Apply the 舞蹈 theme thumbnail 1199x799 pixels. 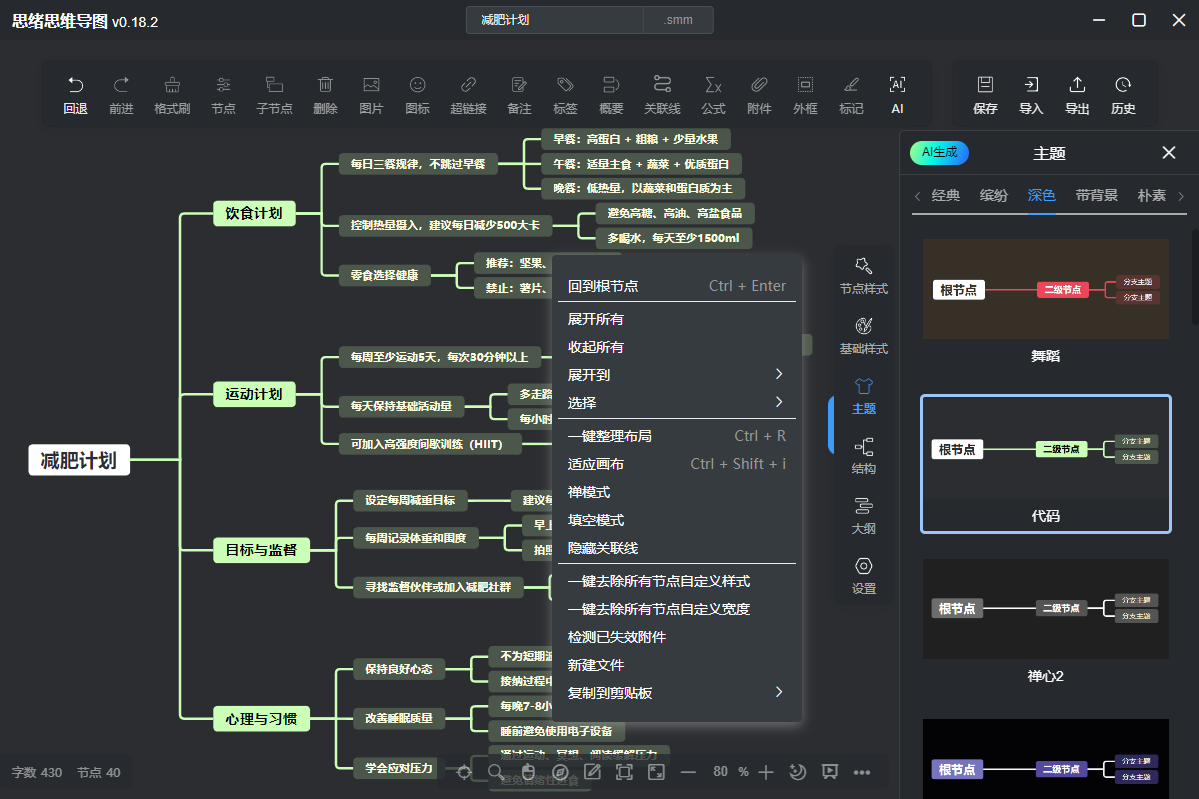pyautogui.click(x=1045, y=289)
